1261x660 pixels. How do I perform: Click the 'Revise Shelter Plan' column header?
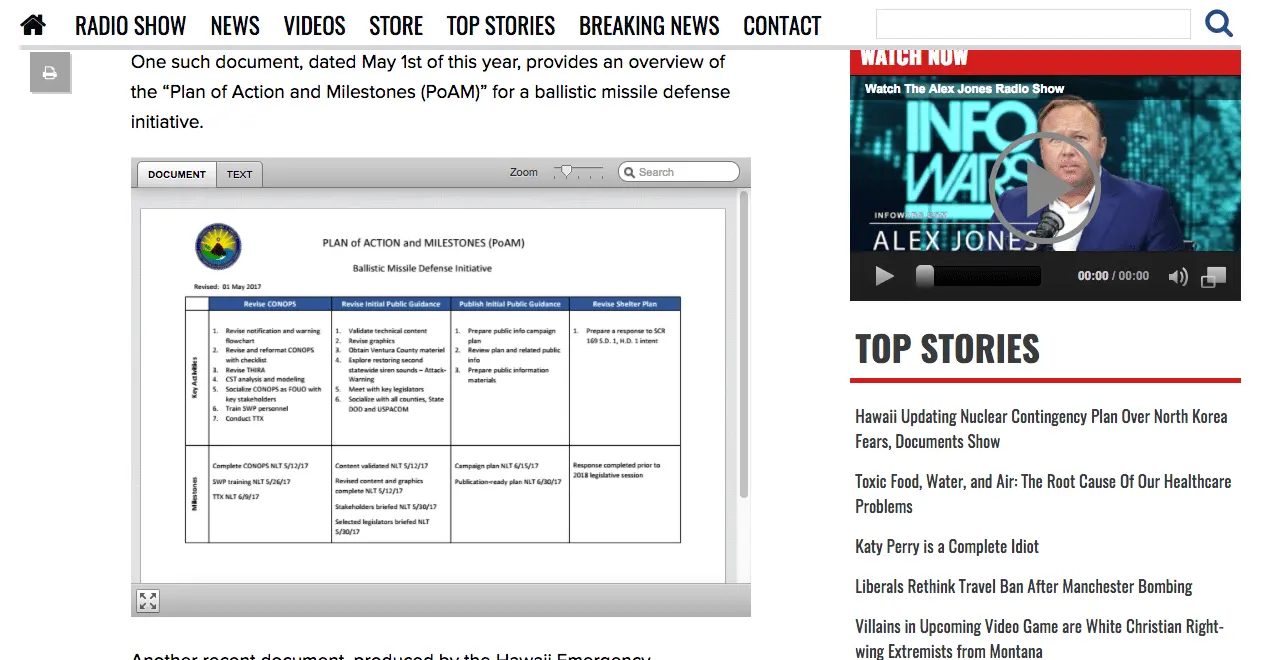[x=624, y=304]
